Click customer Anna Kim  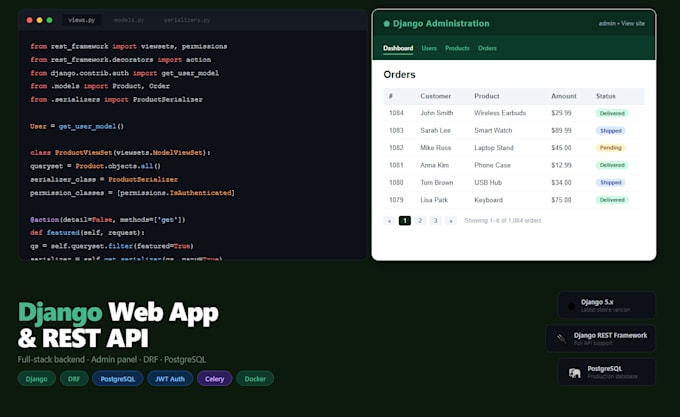click(435, 165)
